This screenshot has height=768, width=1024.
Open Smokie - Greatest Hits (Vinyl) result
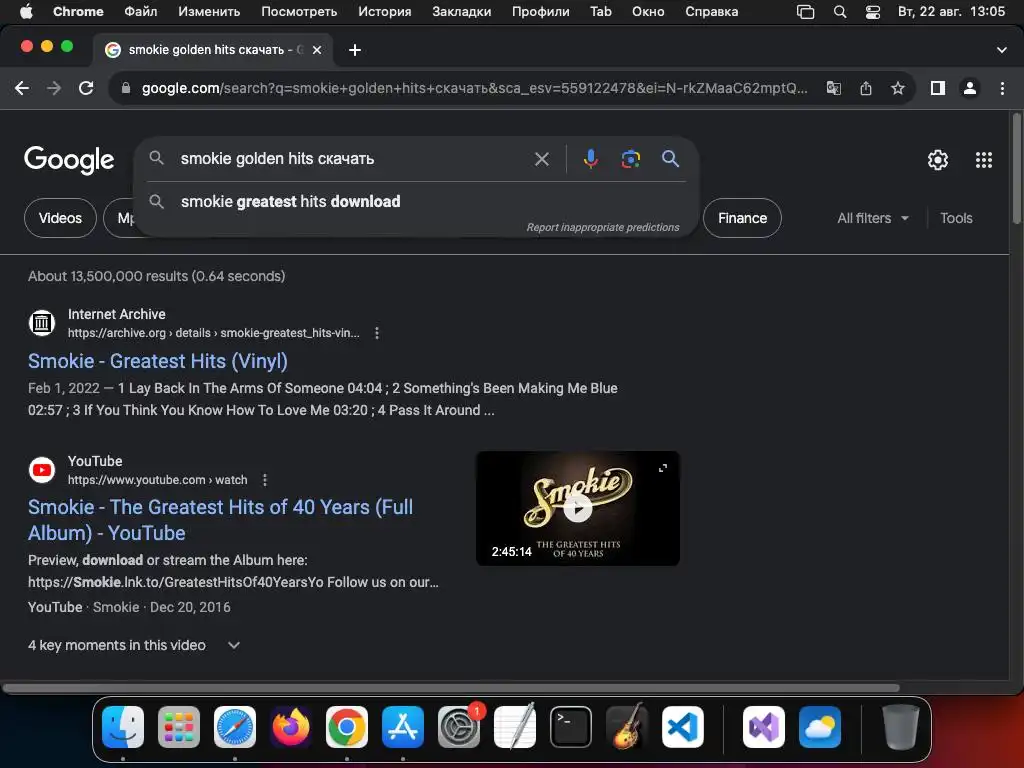point(158,361)
